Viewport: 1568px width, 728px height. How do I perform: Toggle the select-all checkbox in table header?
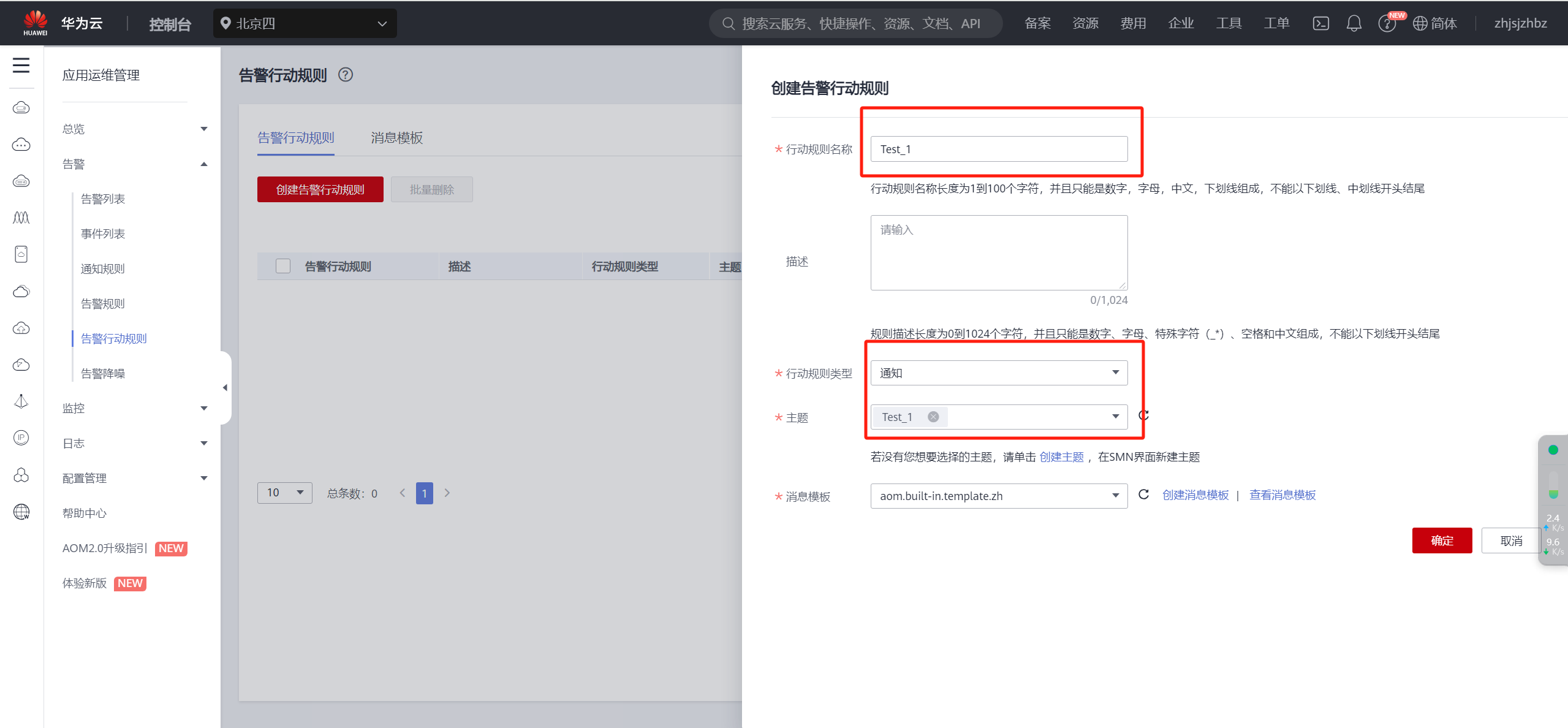pyautogui.click(x=282, y=266)
